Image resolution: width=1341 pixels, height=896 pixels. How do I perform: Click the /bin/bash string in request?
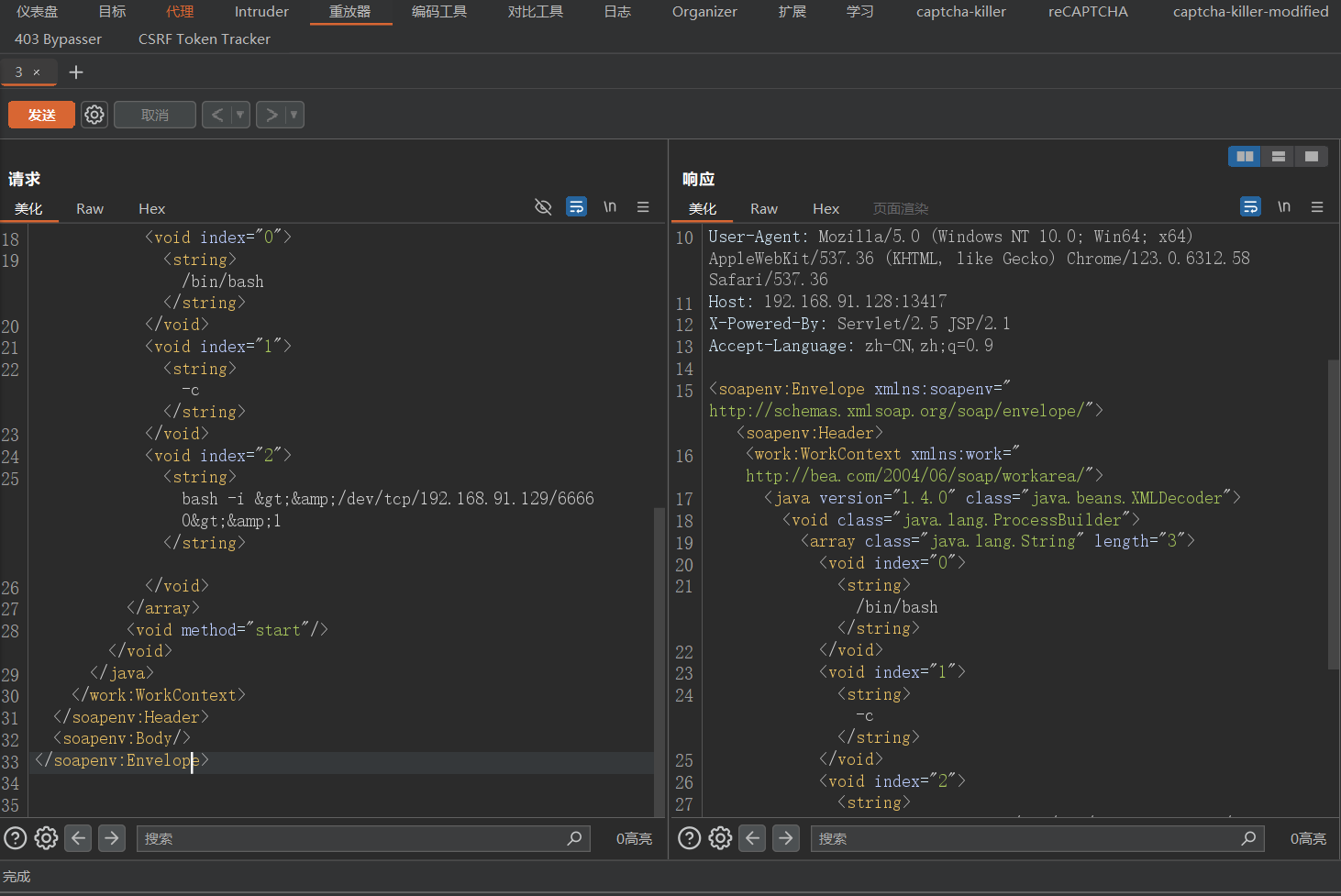point(223,282)
